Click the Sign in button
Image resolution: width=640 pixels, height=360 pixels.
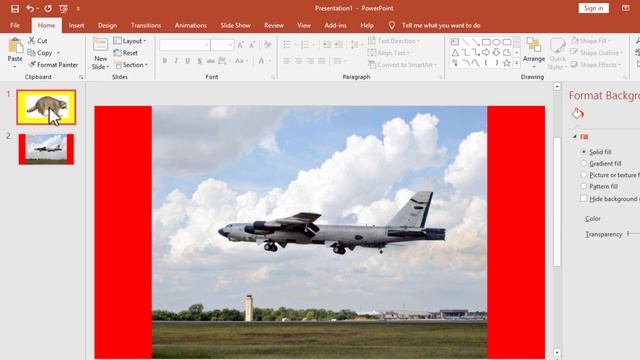click(x=593, y=8)
